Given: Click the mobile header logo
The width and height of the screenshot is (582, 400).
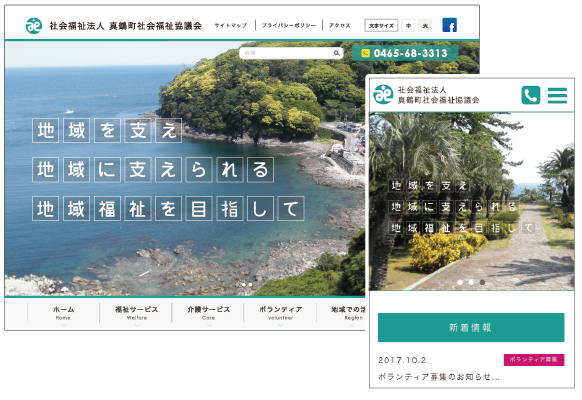Looking at the screenshot, I should tap(383, 94).
